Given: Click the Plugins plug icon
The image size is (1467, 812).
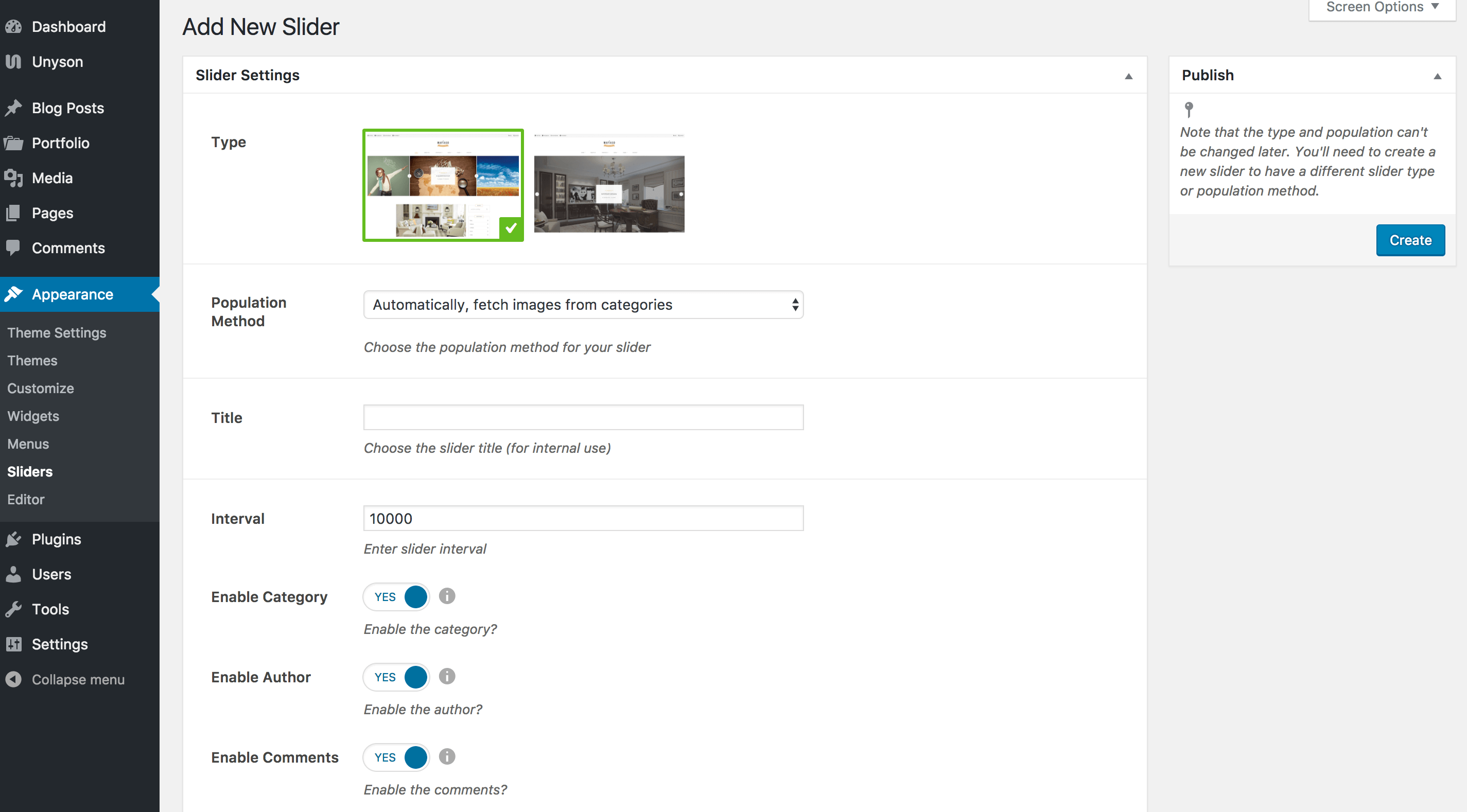Looking at the screenshot, I should pyautogui.click(x=14, y=539).
